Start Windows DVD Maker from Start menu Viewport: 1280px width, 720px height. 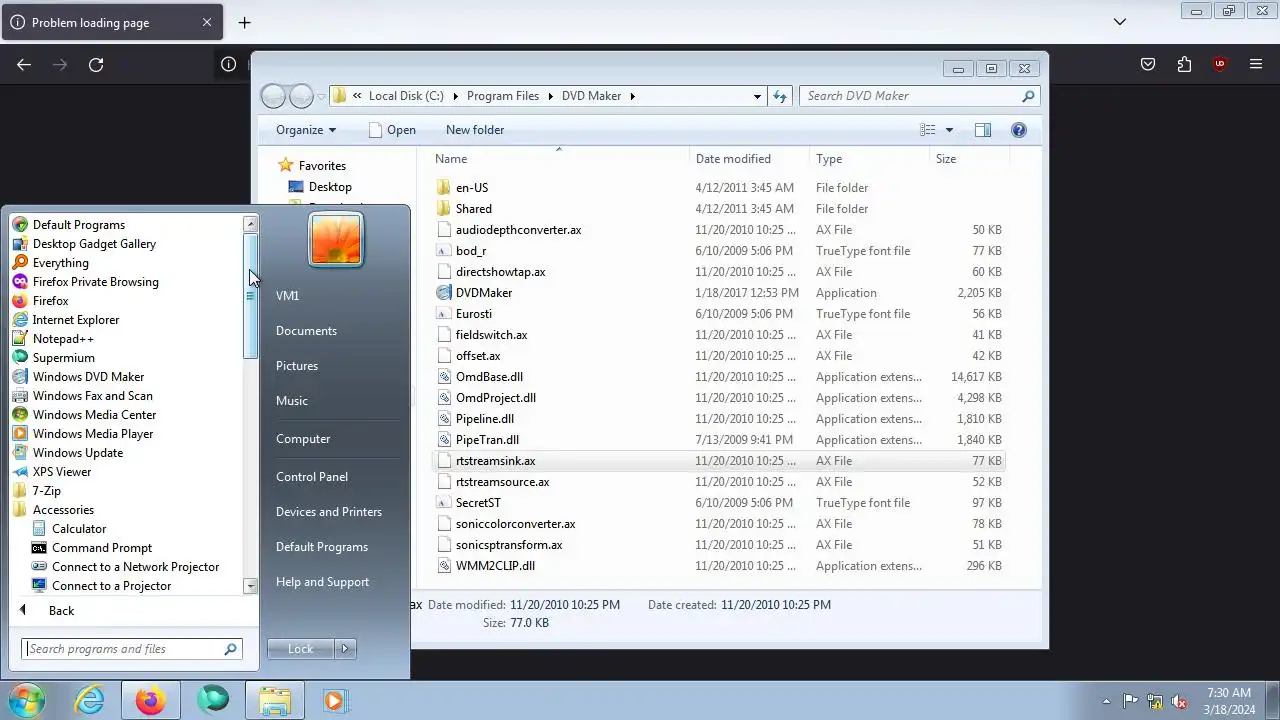pyautogui.click(x=88, y=377)
